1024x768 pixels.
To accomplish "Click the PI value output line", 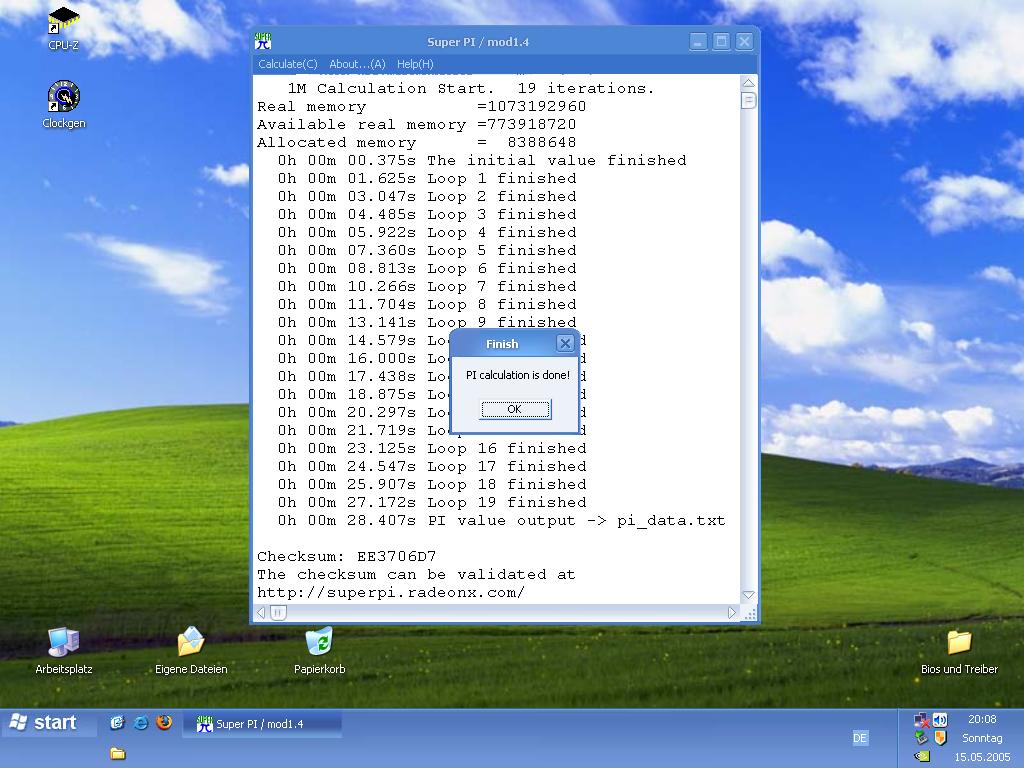I will [501, 520].
